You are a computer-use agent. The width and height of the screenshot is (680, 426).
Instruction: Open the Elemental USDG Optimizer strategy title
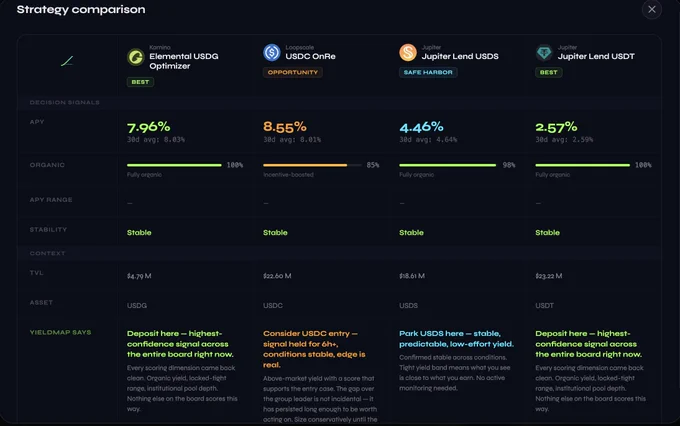(184, 61)
